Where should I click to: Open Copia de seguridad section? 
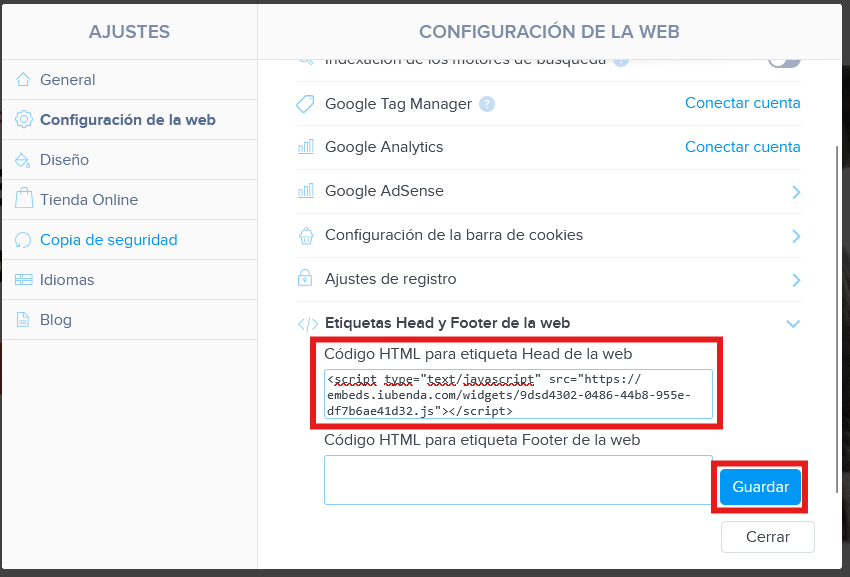[x=130, y=240]
